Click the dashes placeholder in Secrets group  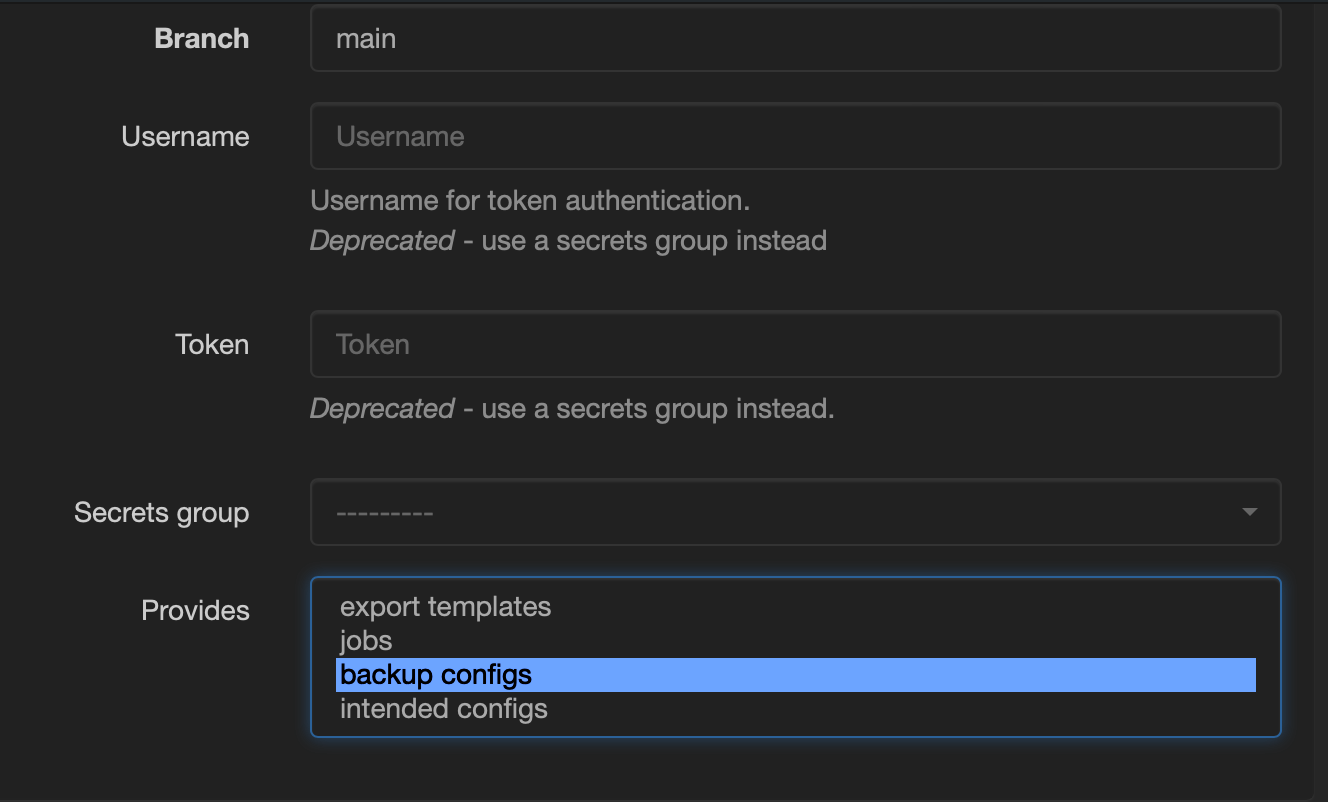(x=384, y=513)
